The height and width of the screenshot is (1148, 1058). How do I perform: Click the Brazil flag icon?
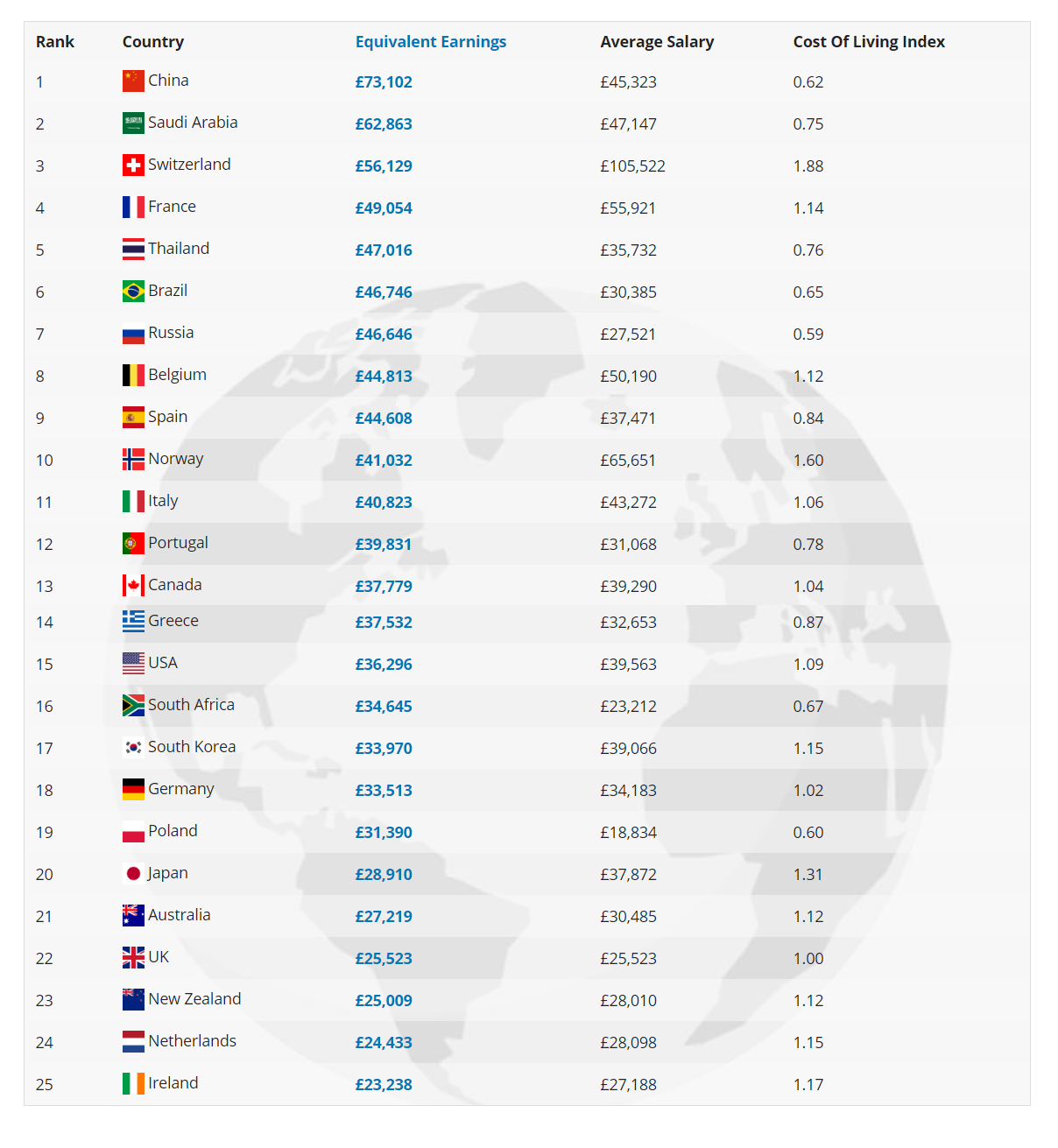[x=133, y=292]
